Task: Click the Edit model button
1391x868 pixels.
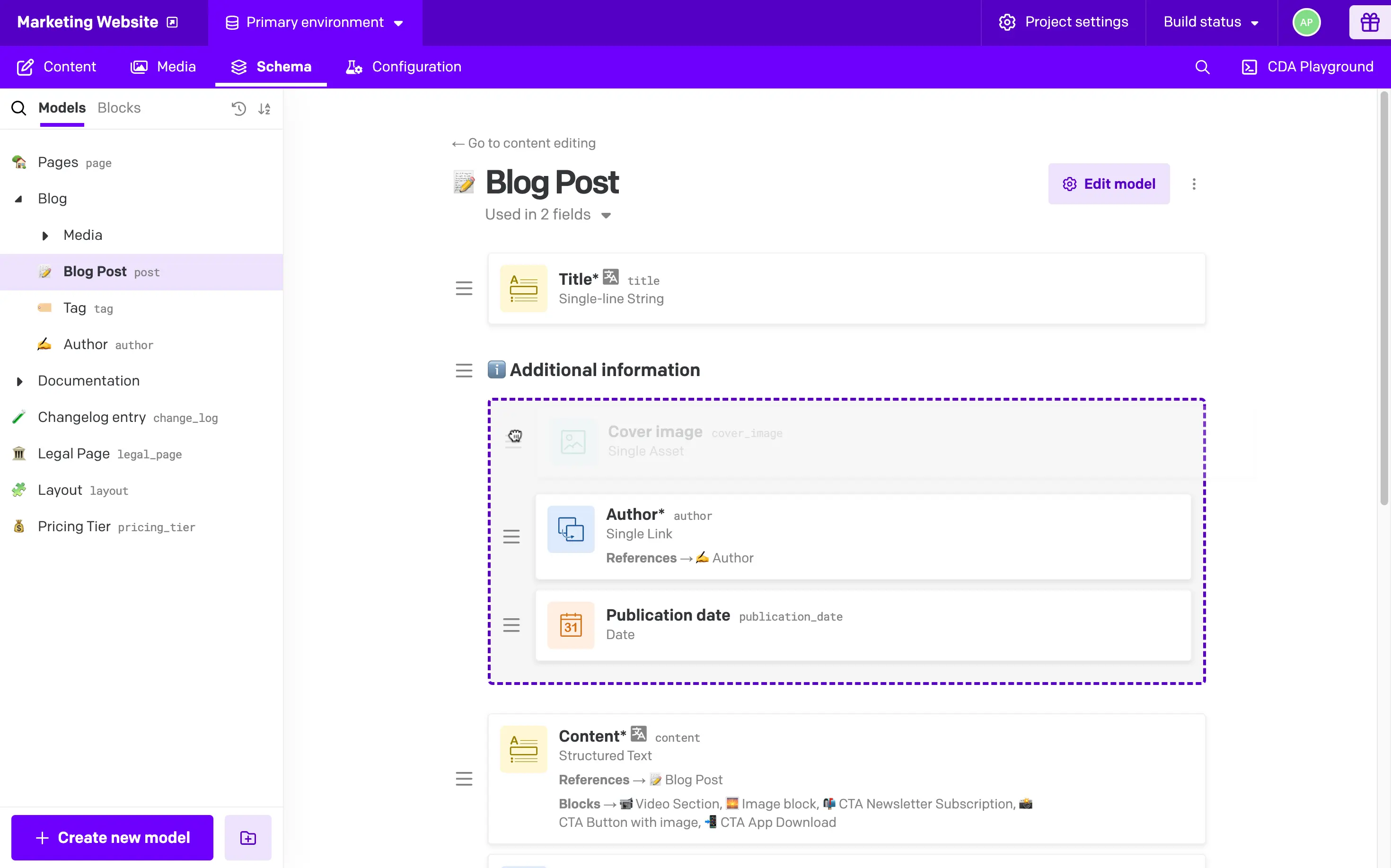Action: pyautogui.click(x=1108, y=183)
